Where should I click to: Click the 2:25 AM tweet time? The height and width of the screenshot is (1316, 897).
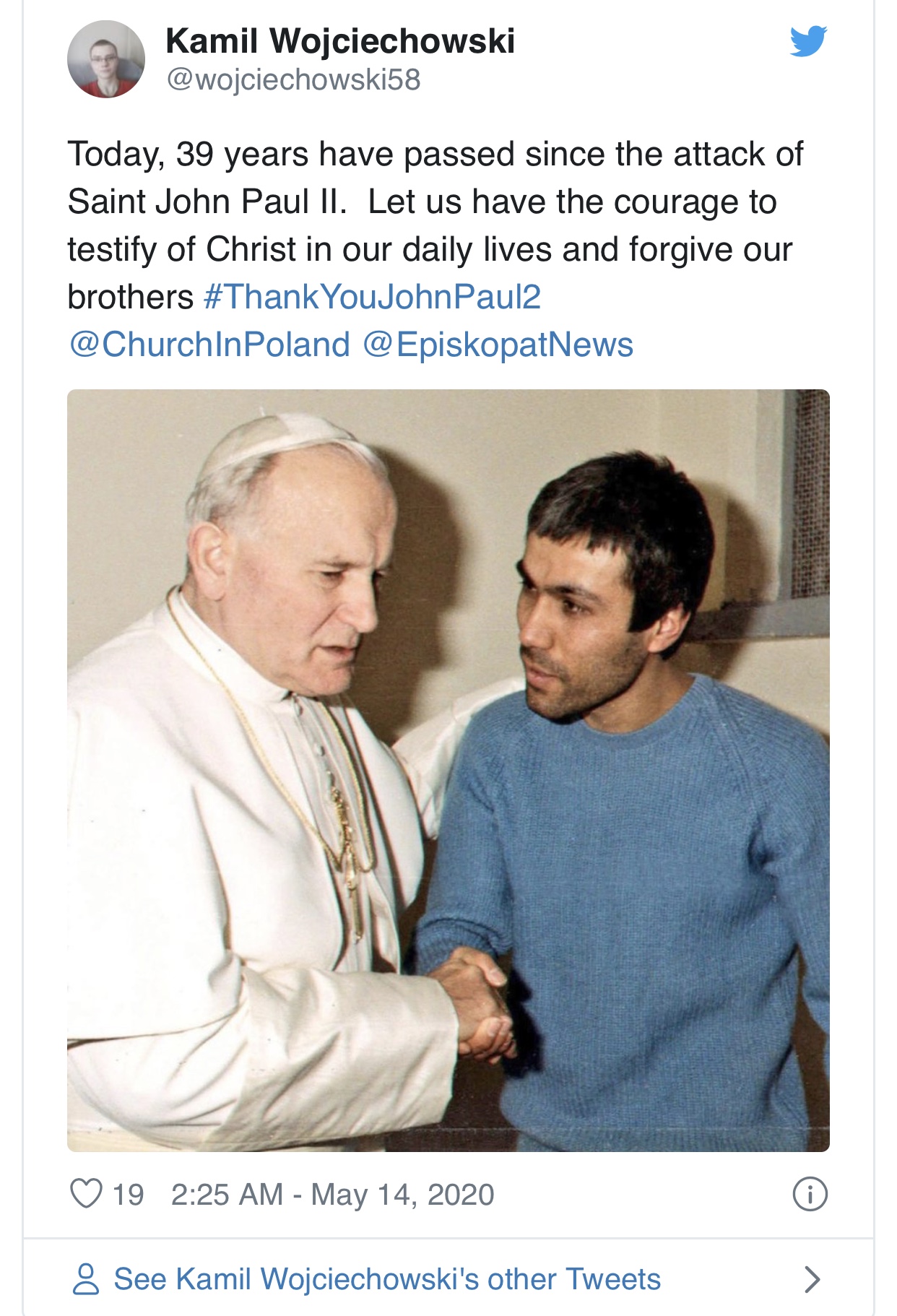pos(227,1195)
